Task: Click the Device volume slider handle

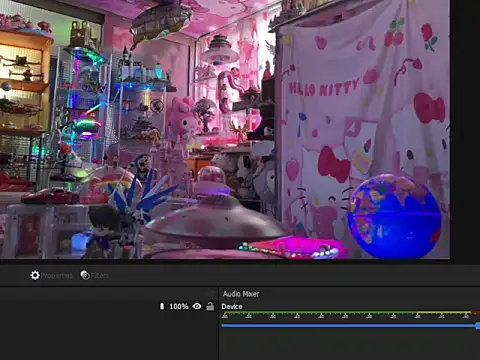Action: coord(478,326)
